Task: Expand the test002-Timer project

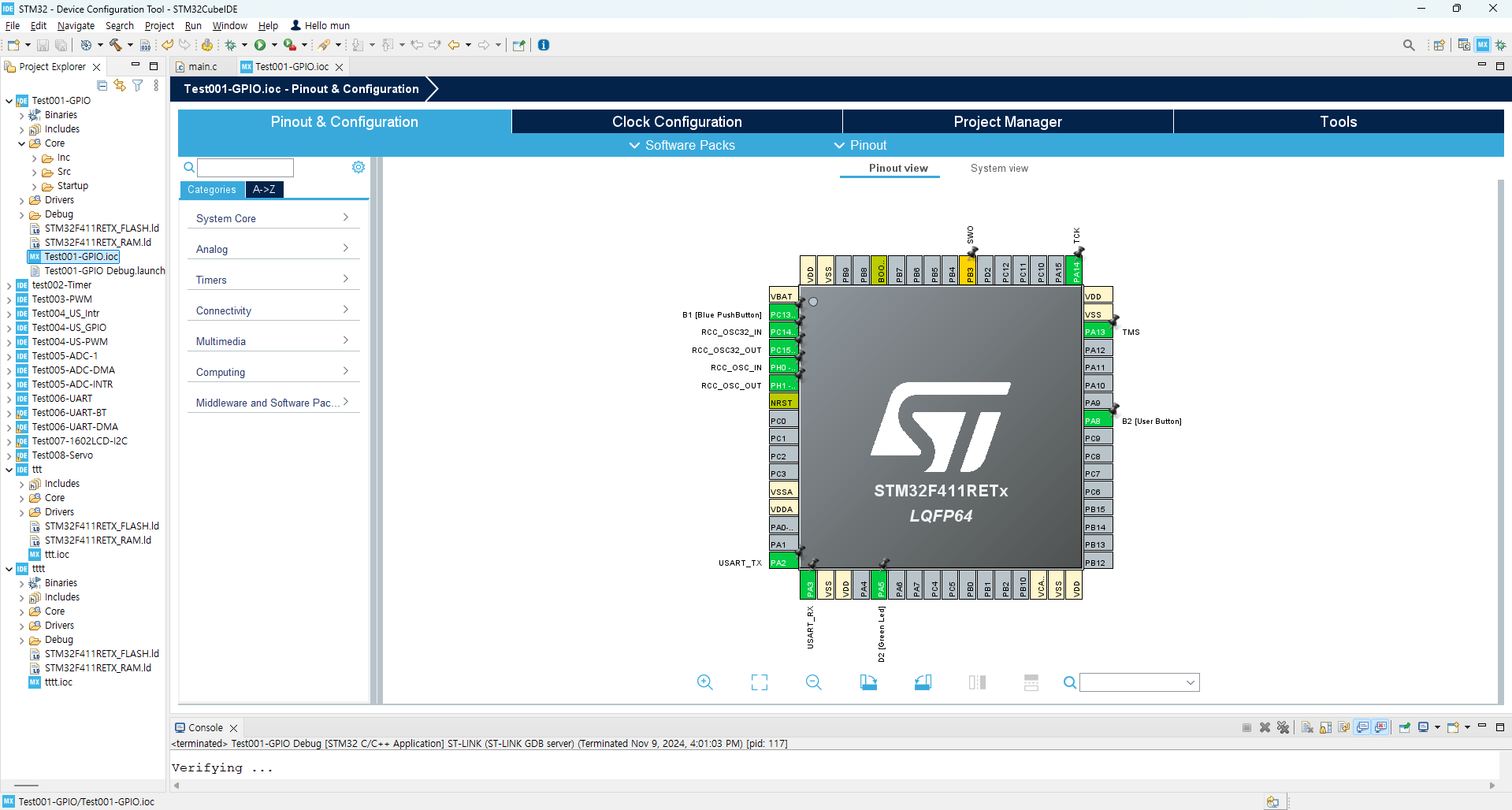Action: 9,285
